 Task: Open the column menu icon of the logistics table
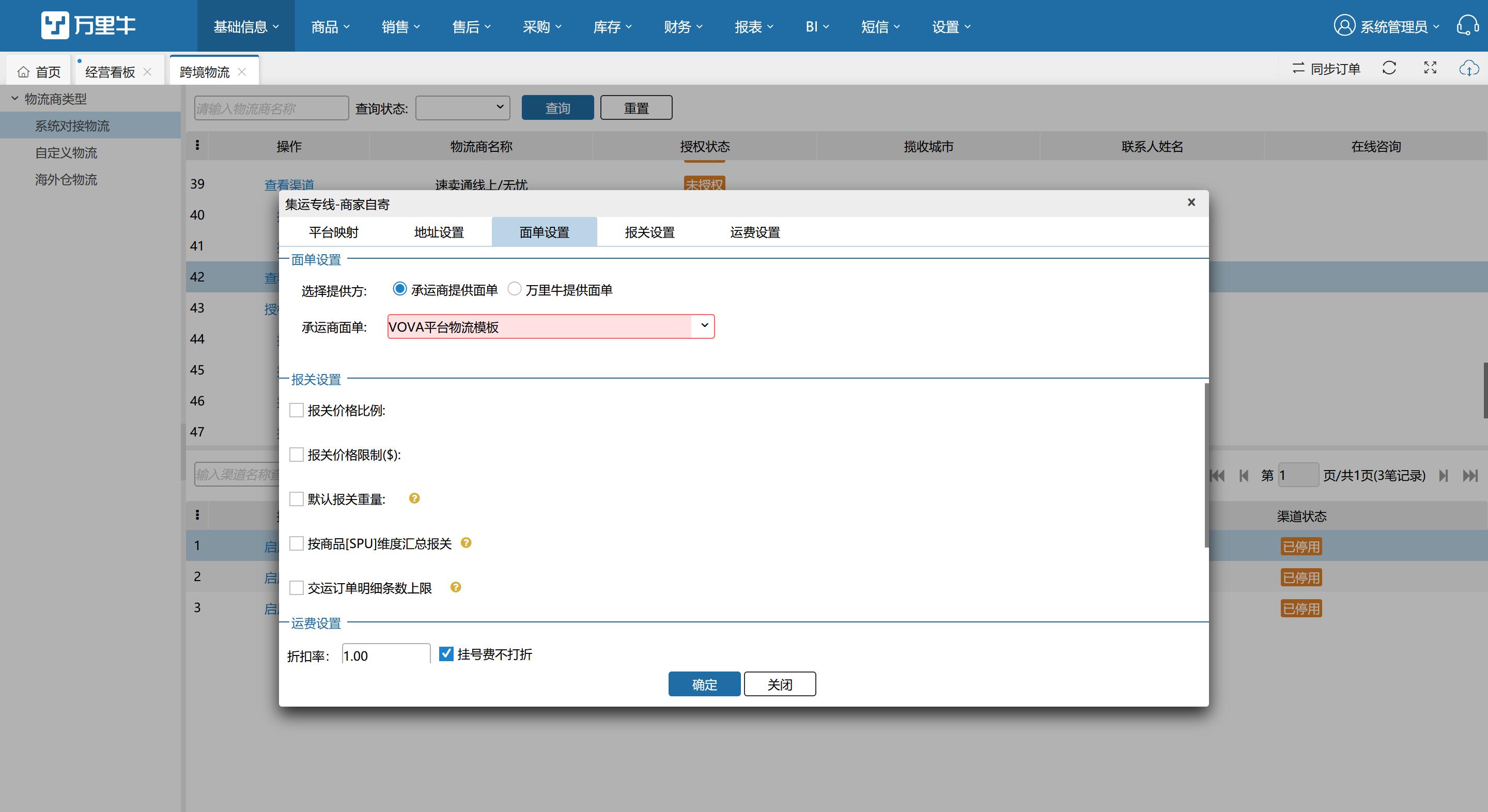coord(197,146)
